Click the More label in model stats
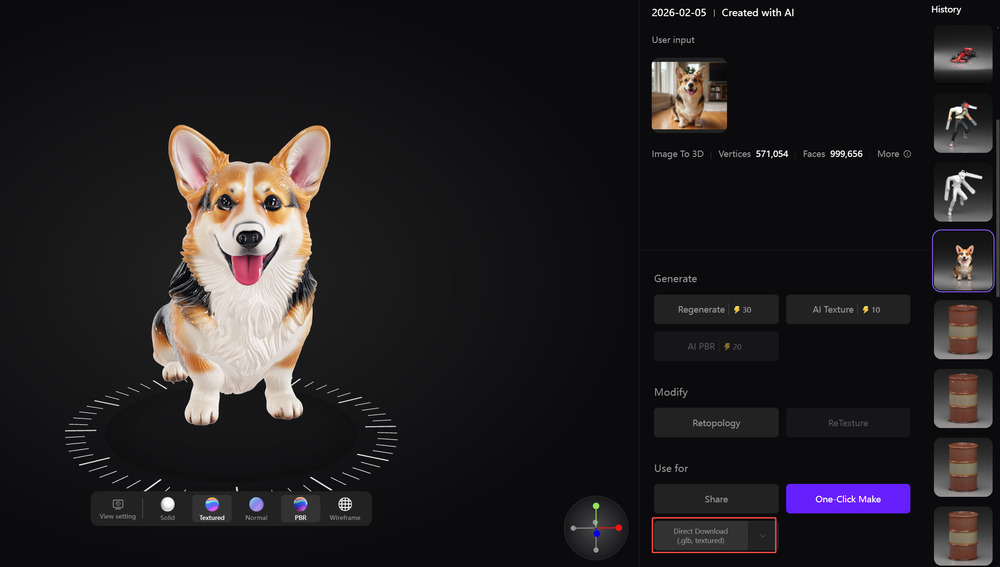Image resolution: width=1000 pixels, height=567 pixels. 888,154
